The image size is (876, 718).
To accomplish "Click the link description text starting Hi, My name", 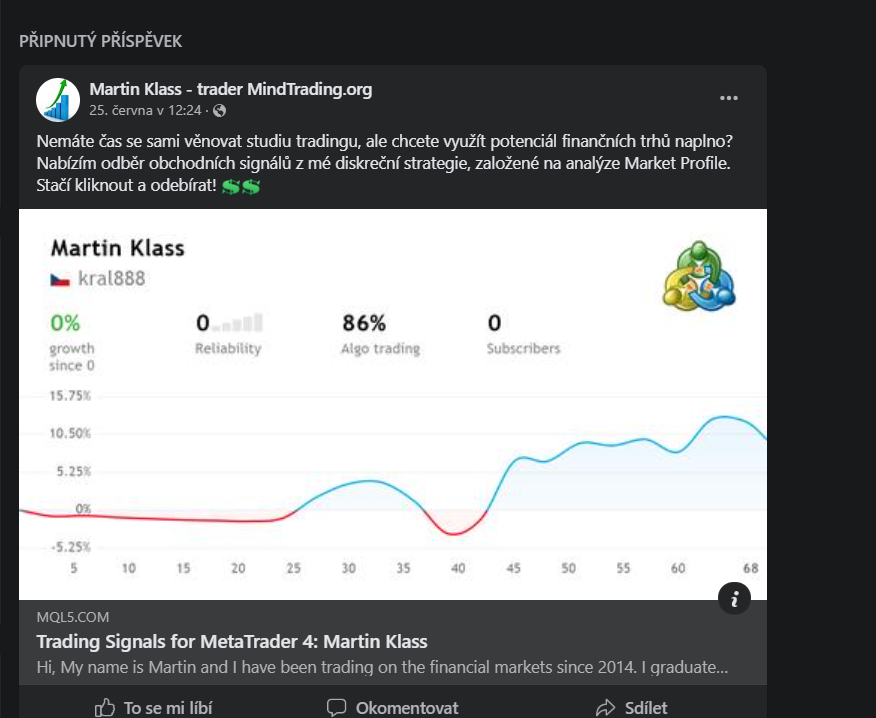I will click(x=382, y=667).
